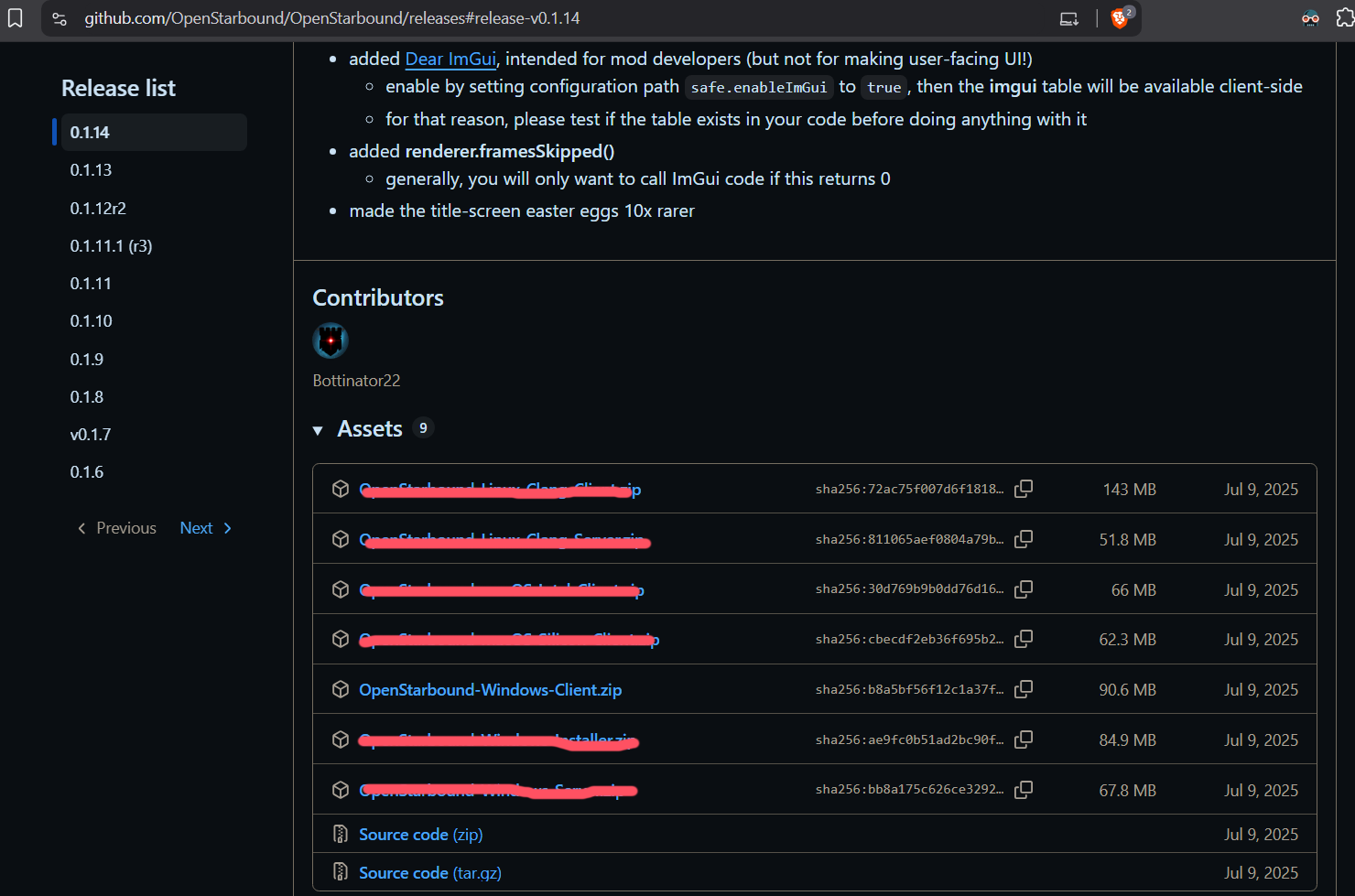1355x896 pixels.
Task: Click the package icon in the 66 MB row
Action: click(x=341, y=589)
